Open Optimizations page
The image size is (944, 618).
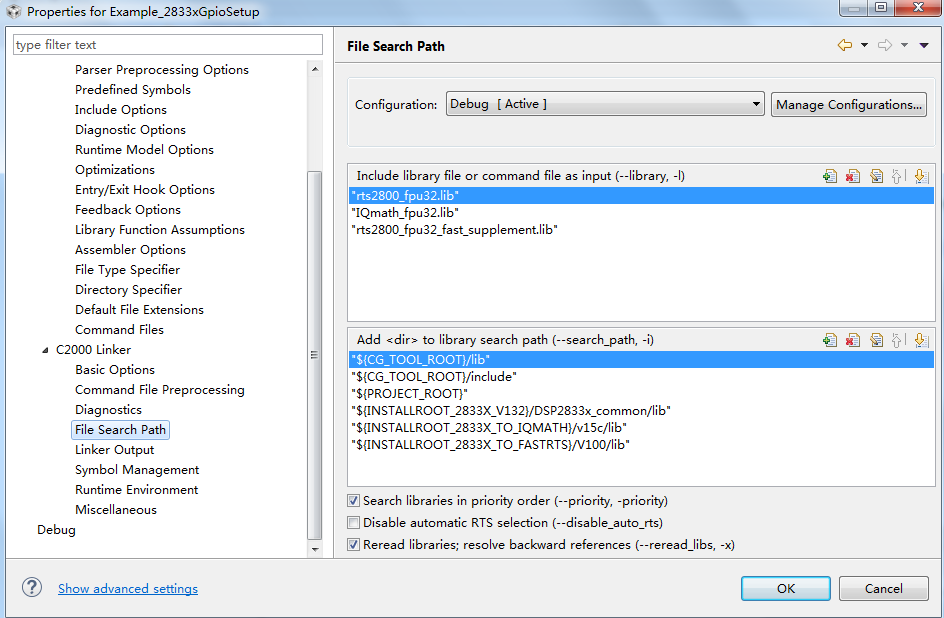click(x=114, y=170)
